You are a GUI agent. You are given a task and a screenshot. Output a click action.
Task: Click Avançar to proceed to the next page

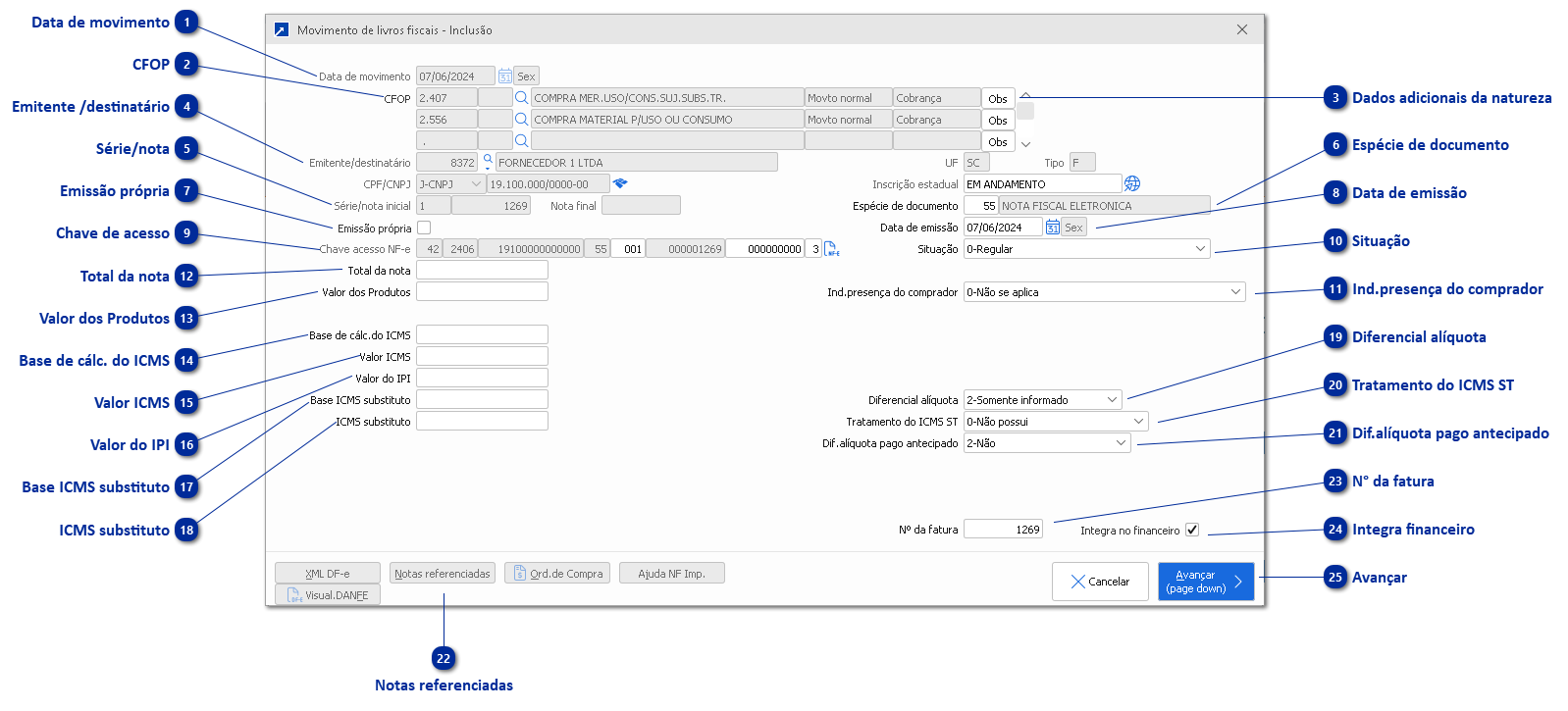click(1206, 582)
